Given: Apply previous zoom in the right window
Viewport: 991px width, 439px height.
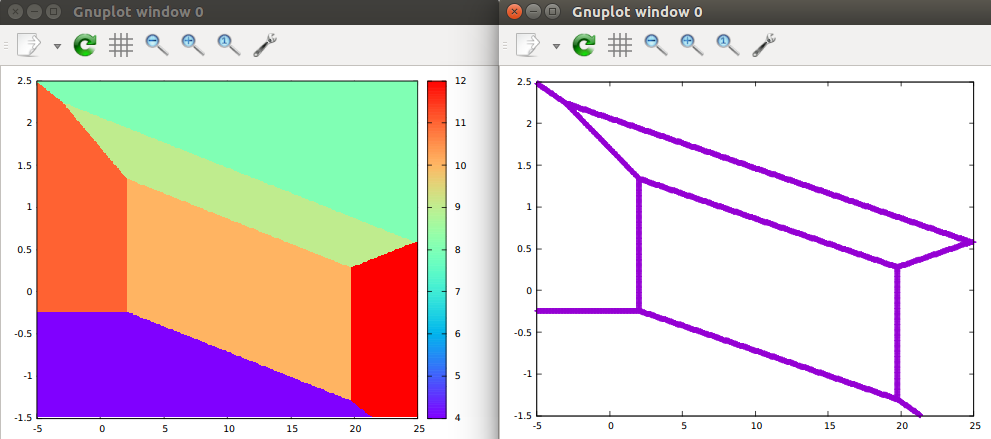Looking at the screenshot, I should click(655, 45).
